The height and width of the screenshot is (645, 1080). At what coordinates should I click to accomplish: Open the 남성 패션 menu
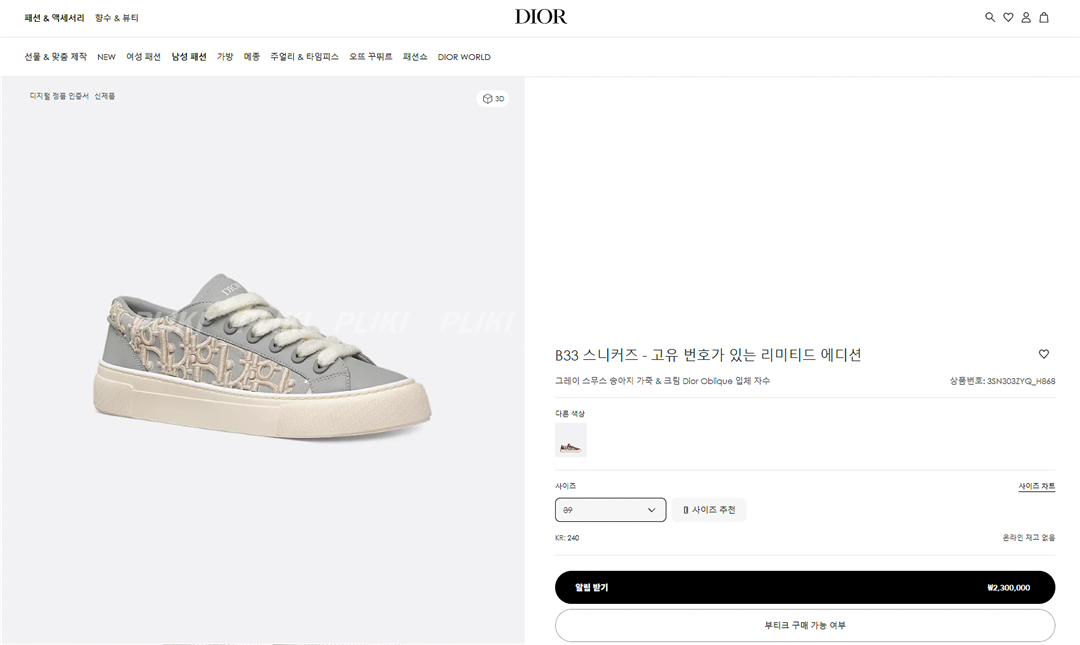(x=189, y=57)
